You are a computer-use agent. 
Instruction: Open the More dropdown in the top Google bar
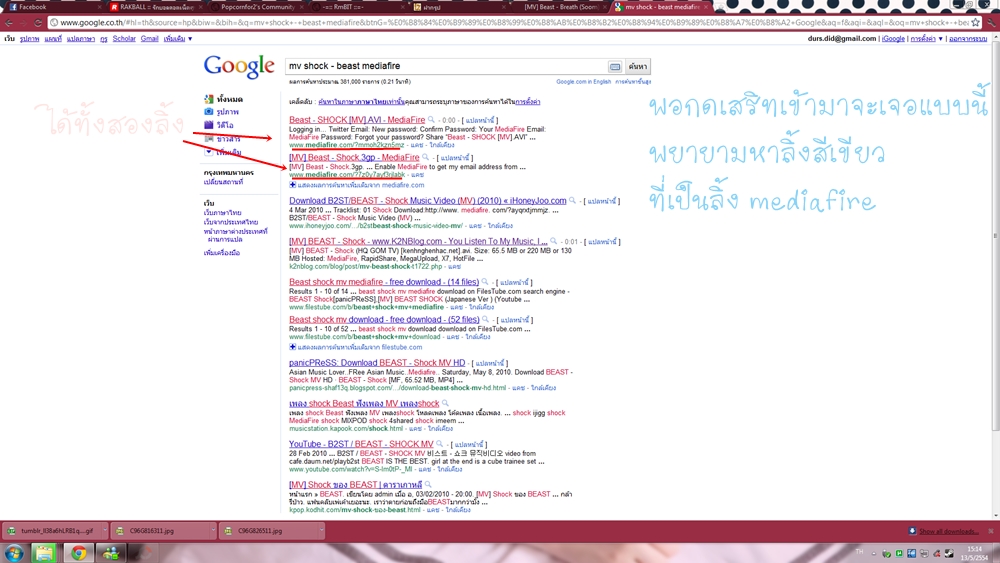click(x=178, y=39)
